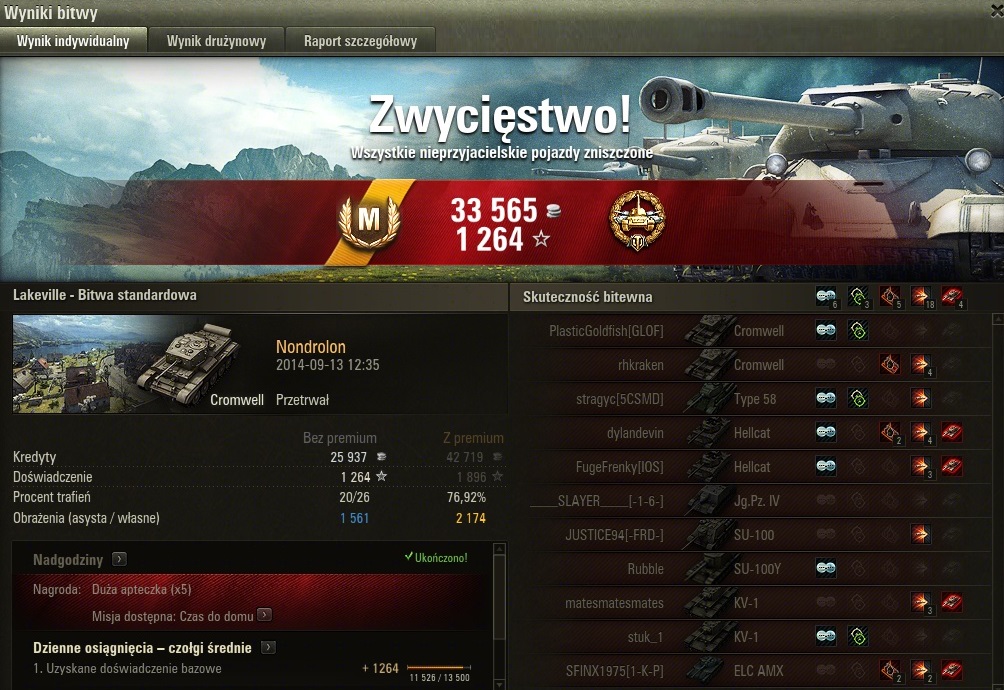Expand the Nadgodziny mission details arrow
This screenshot has height=690, width=1004.
click(118, 559)
